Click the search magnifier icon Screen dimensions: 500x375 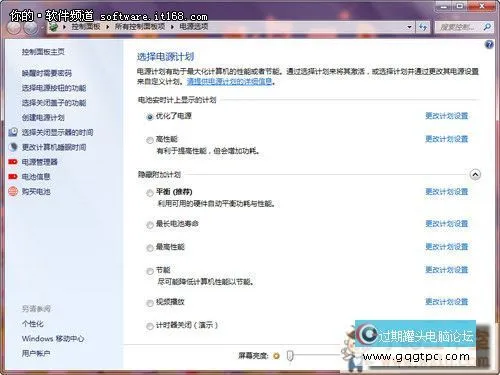coord(487,27)
